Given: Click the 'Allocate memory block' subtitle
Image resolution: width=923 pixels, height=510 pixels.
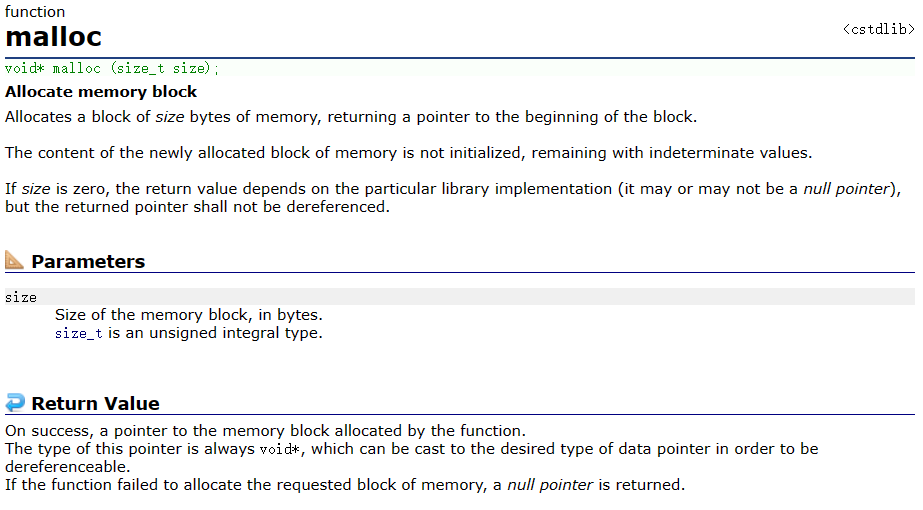Looking at the screenshot, I should (101, 92).
